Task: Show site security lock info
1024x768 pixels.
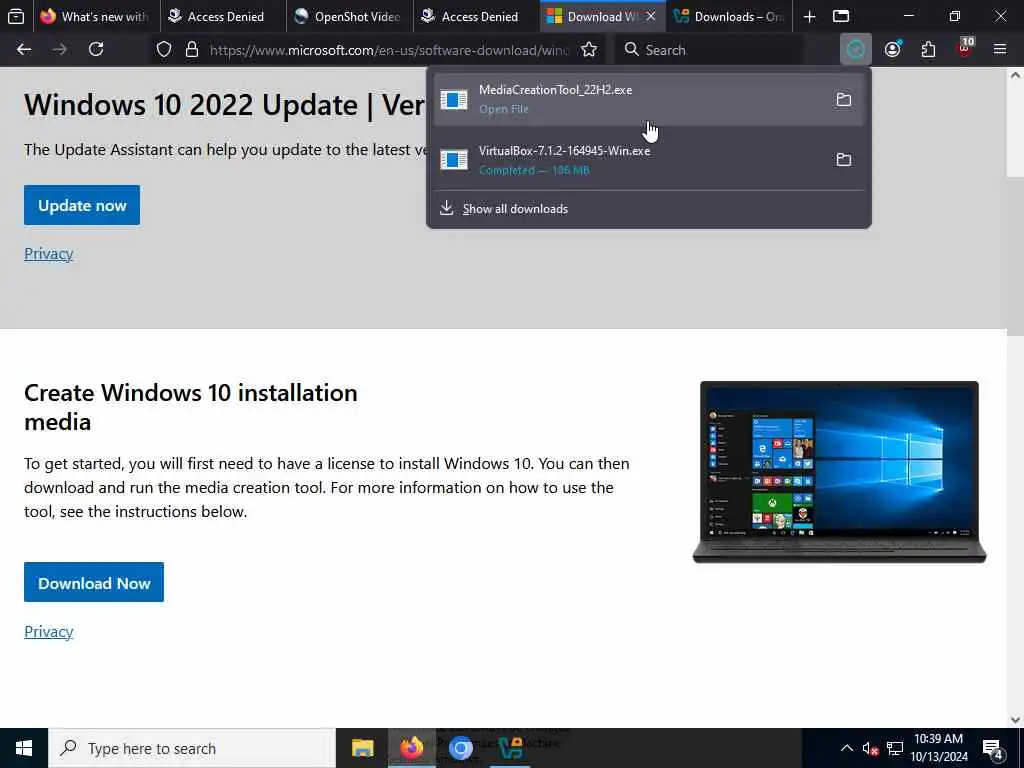Action: click(x=192, y=50)
